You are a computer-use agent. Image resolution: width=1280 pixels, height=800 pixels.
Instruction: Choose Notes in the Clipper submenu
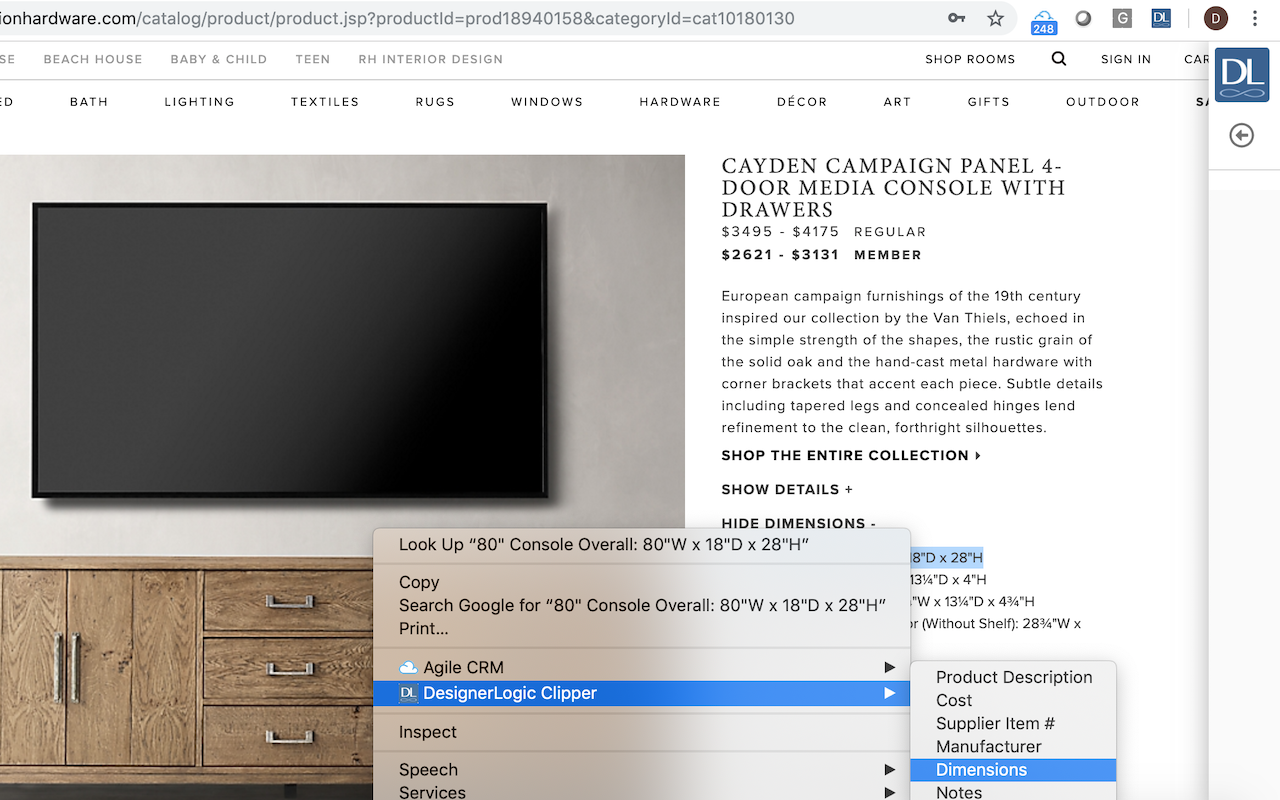coord(1013,792)
